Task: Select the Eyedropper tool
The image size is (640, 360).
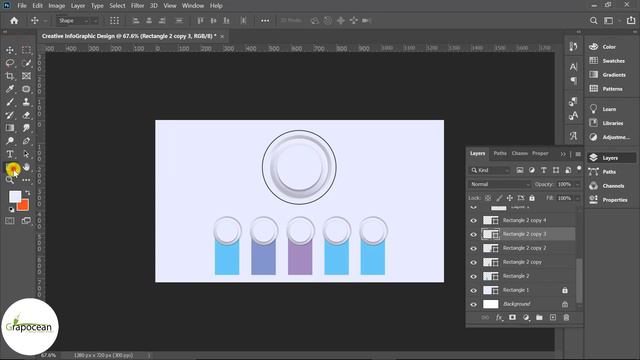Action: 10,89
